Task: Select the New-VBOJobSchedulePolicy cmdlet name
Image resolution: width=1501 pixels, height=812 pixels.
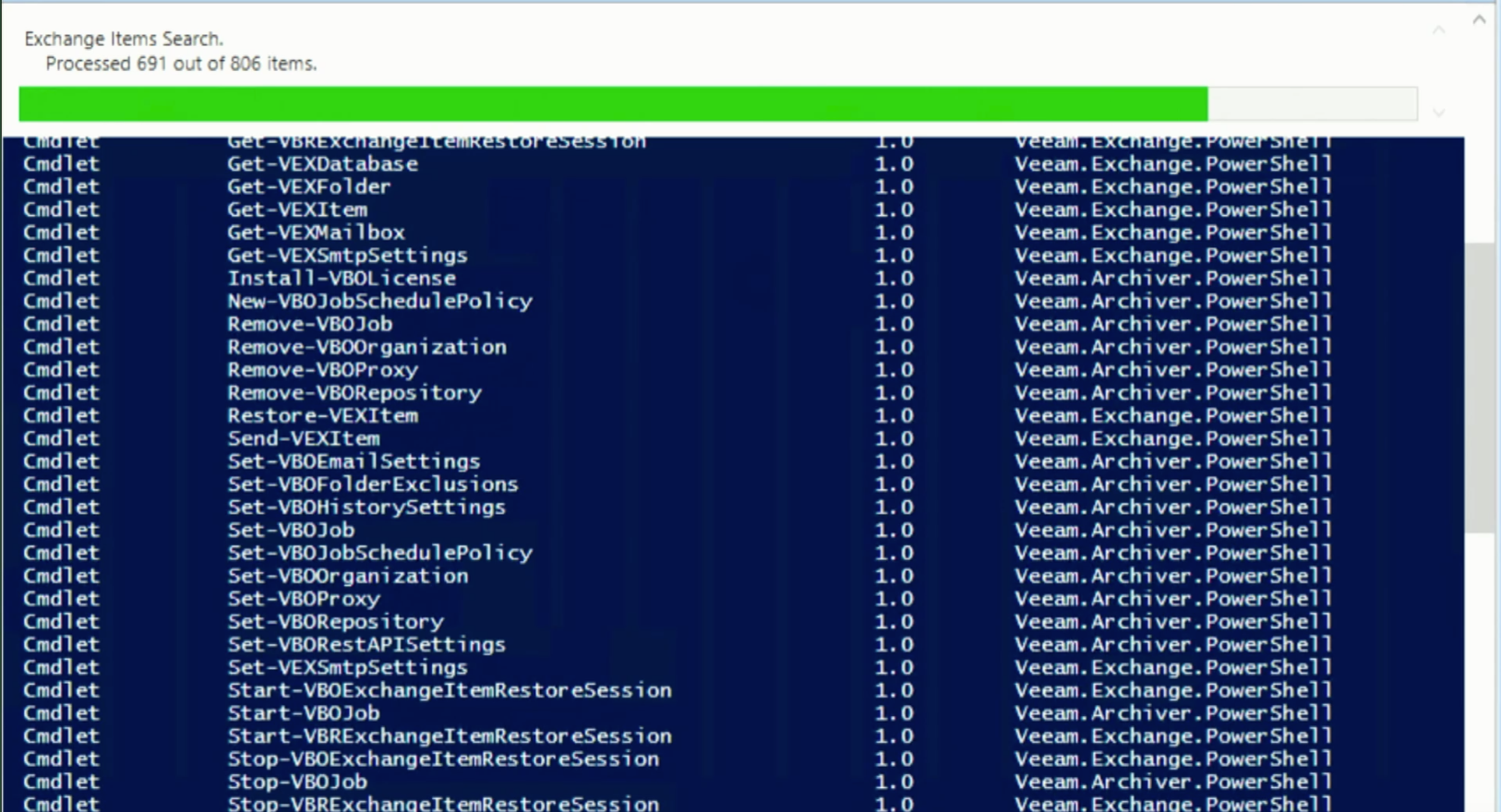Action: [379, 302]
